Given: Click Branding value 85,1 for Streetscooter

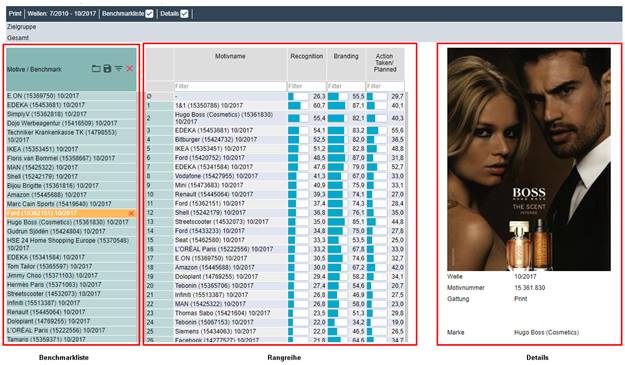Looking at the screenshot, I should [358, 222].
